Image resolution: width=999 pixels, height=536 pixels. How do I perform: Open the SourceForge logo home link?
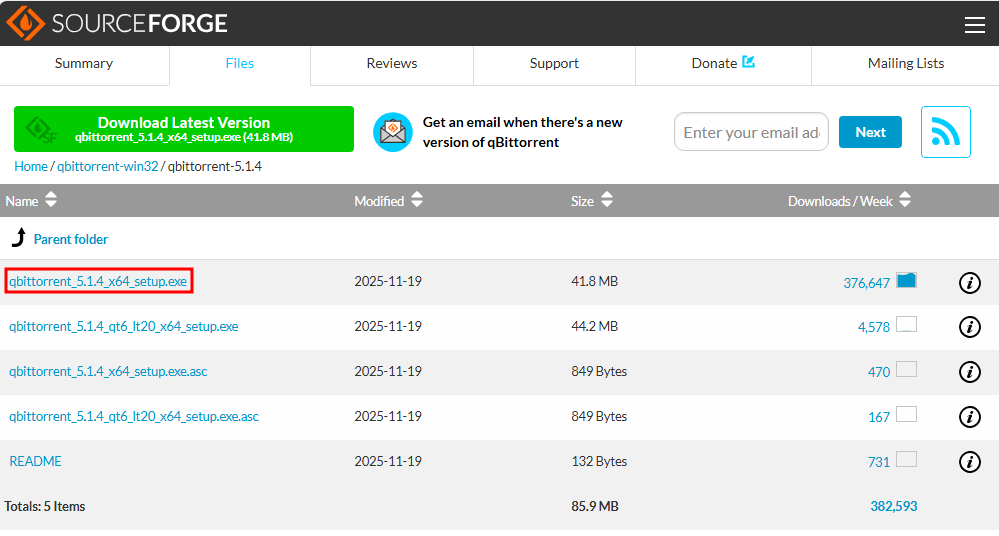(117, 23)
